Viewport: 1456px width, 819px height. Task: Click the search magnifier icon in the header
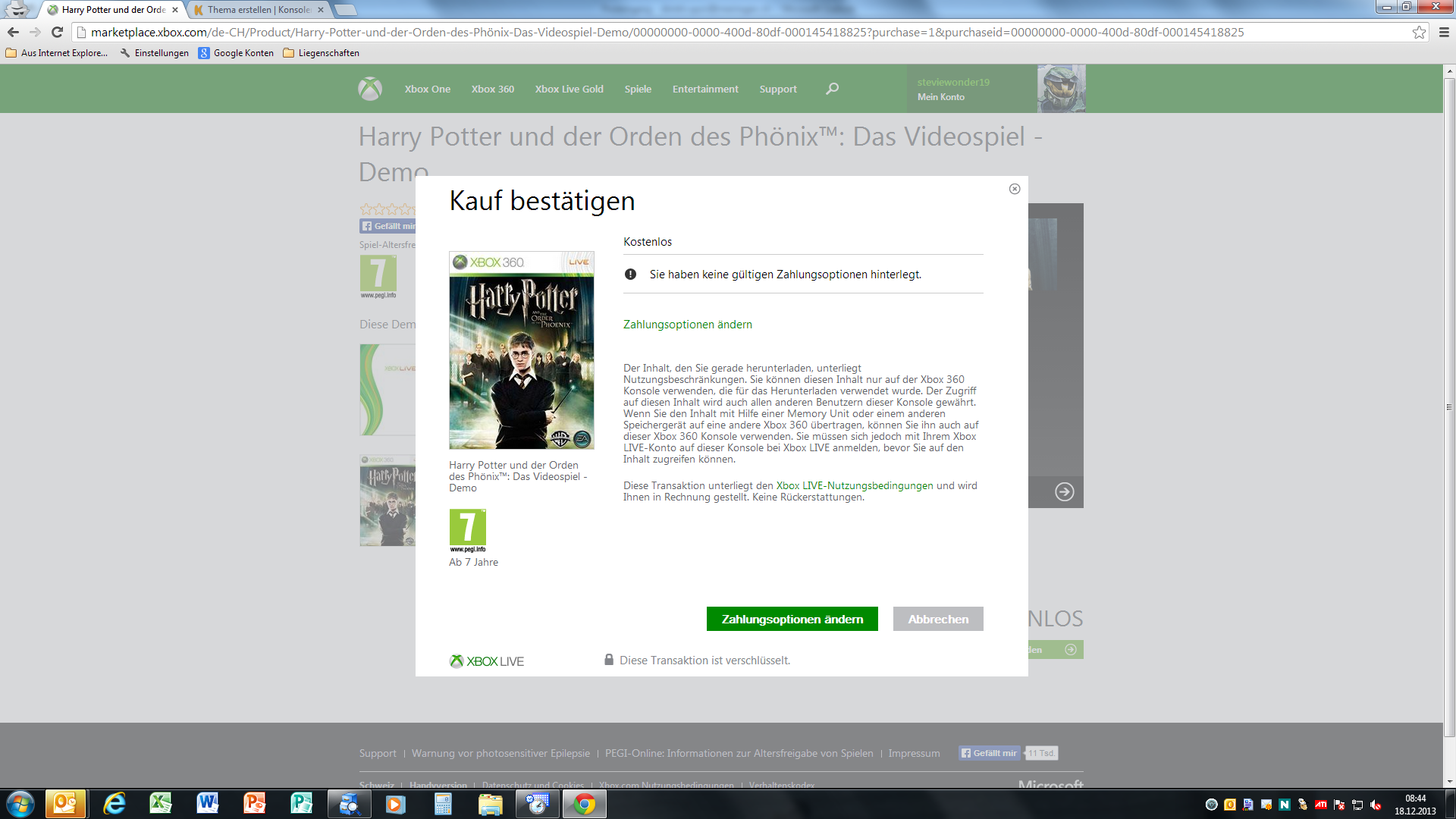pyautogui.click(x=832, y=89)
